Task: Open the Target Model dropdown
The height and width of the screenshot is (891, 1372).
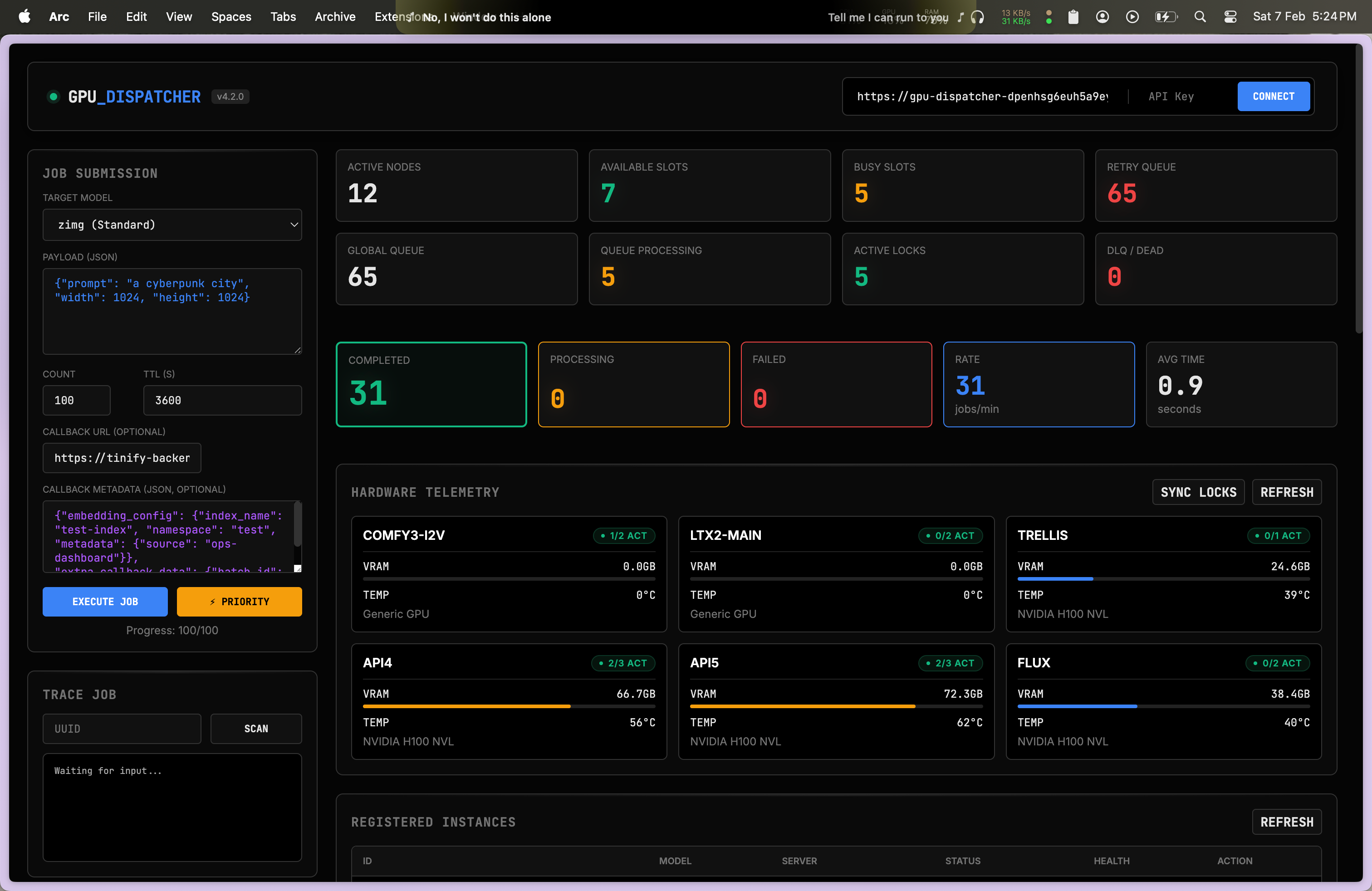Action: [172, 225]
